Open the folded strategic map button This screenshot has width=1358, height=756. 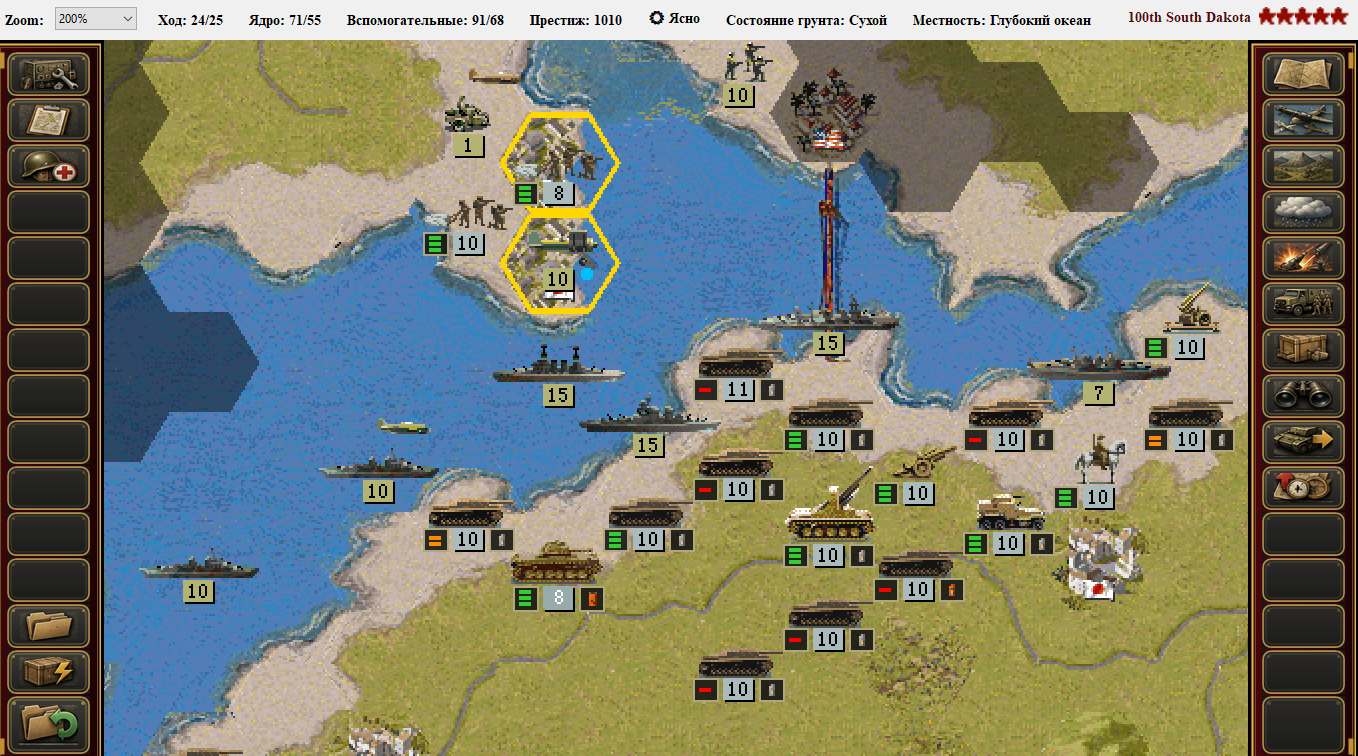coord(1303,74)
